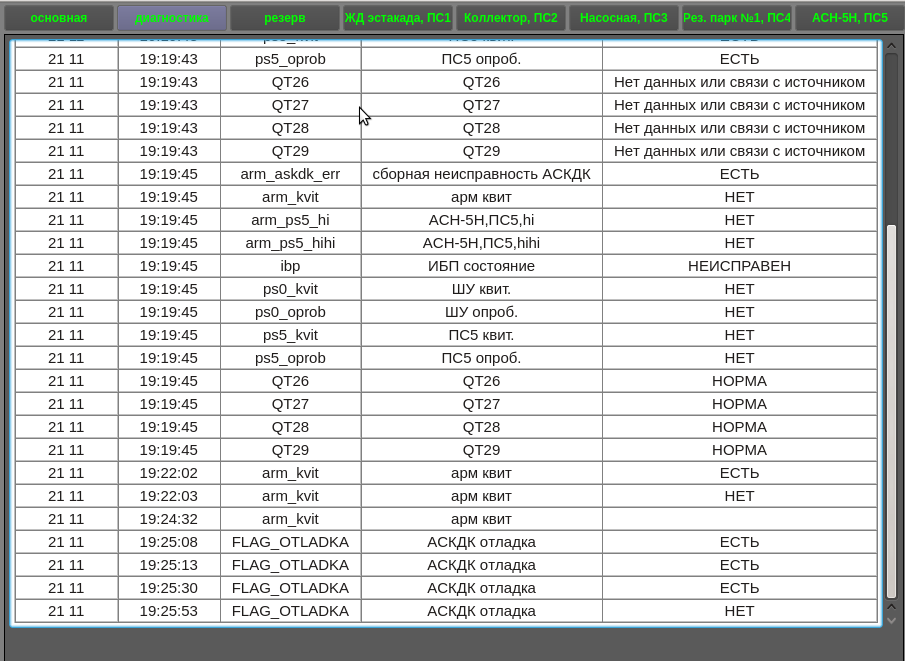Screen dimensions: 905x661
Task: Open the АСН-5Н, ПС5 tab
Action: coord(850,18)
